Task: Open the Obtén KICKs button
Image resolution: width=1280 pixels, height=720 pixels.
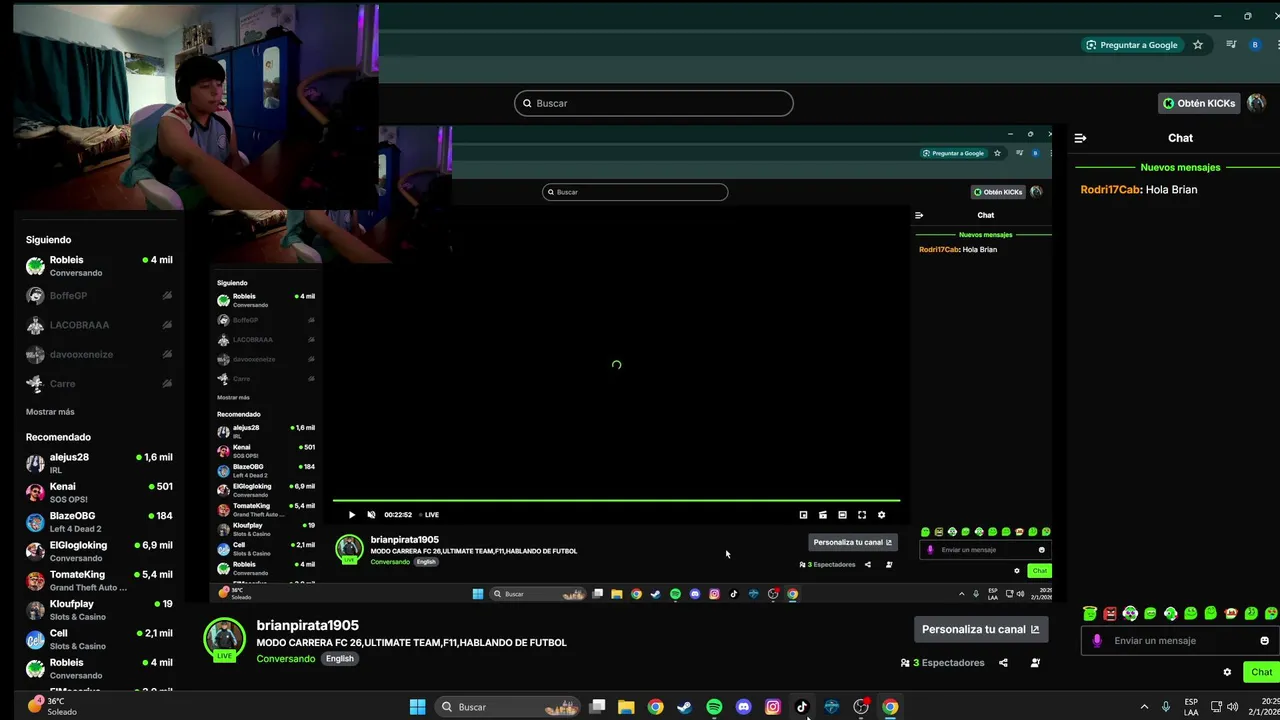Action: coord(1199,103)
